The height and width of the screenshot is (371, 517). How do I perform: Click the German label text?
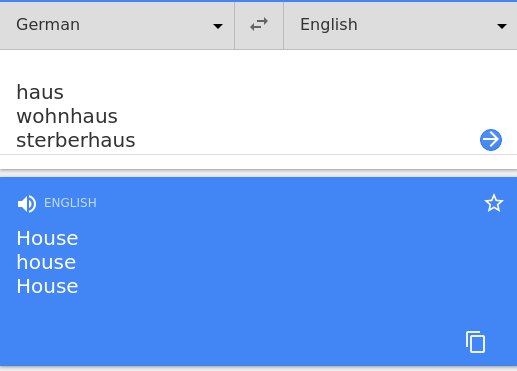tap(48, 25)
